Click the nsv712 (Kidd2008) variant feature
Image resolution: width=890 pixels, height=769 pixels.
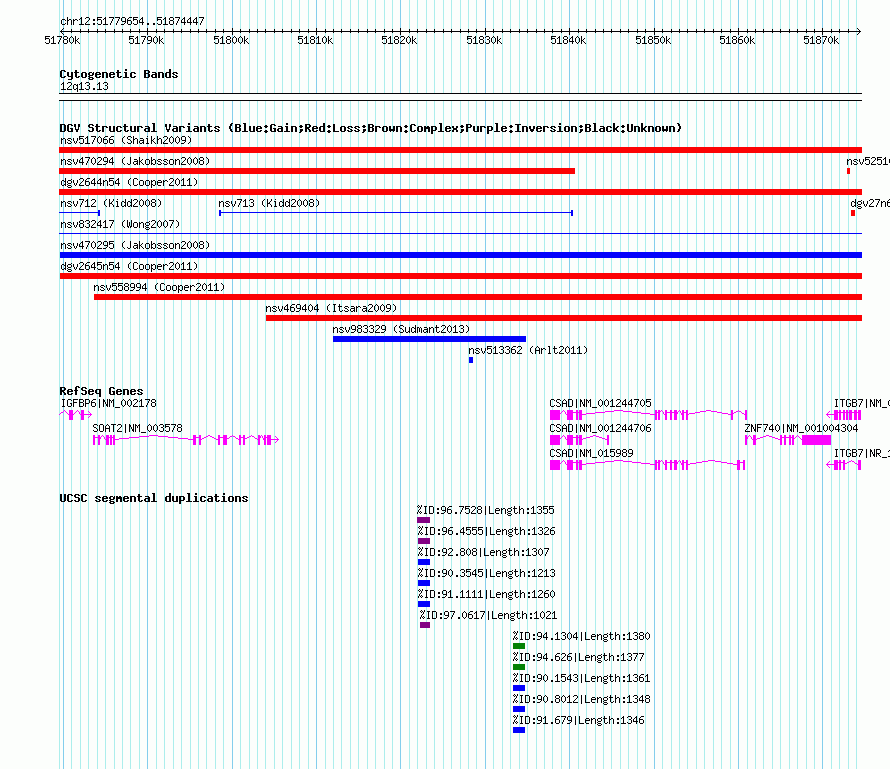point(79,213)
